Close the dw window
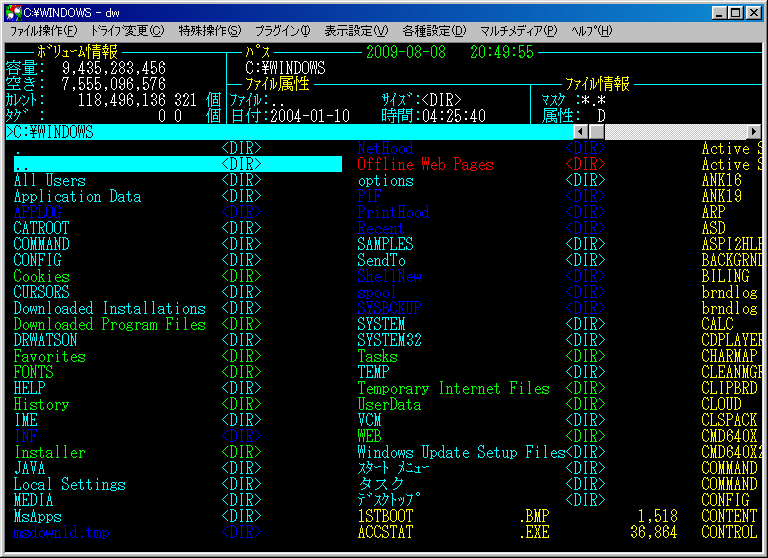This screenshot has width=768, height=558. point(754,13)
